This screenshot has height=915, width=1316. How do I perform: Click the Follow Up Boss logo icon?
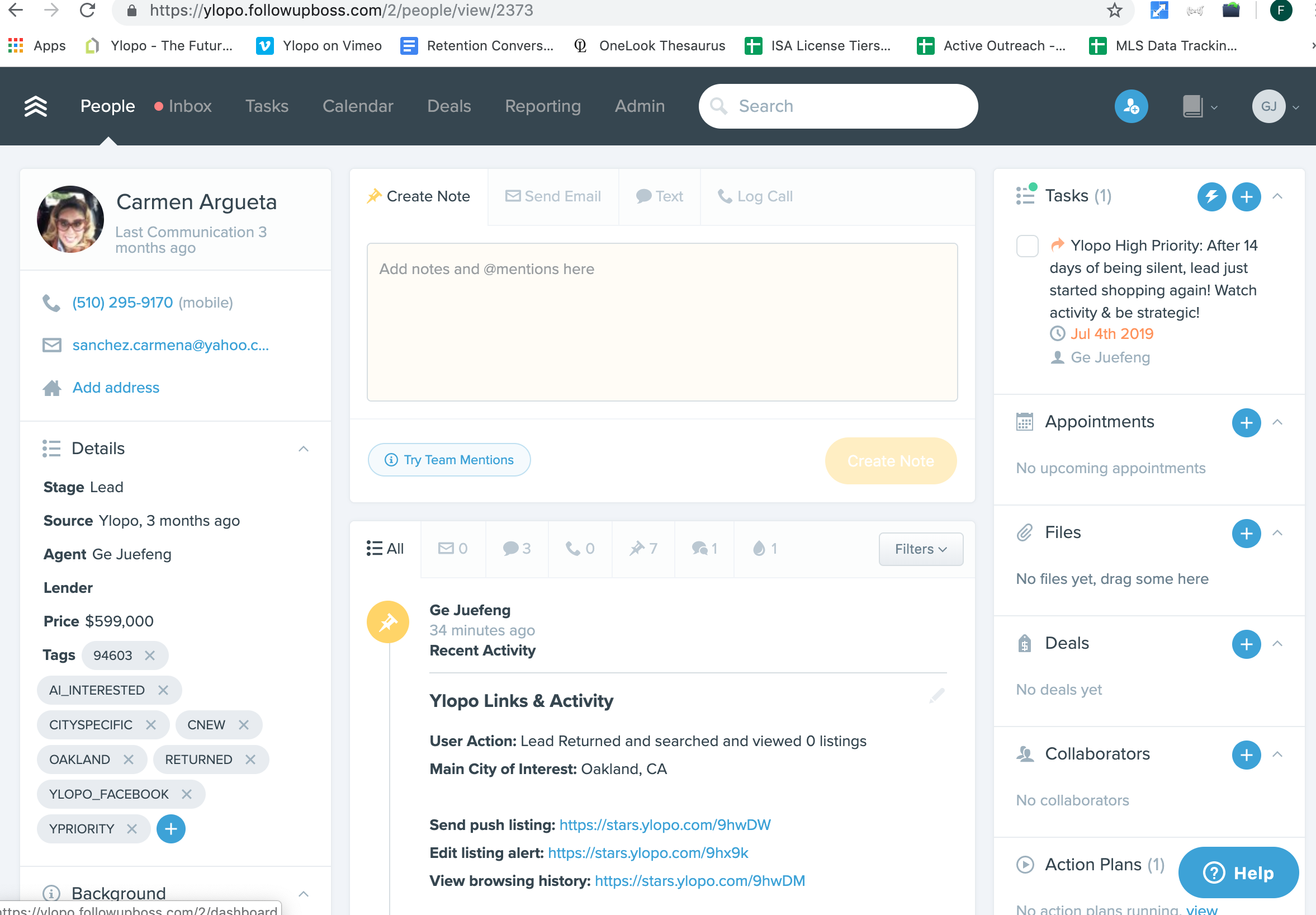tap(36, 106)
